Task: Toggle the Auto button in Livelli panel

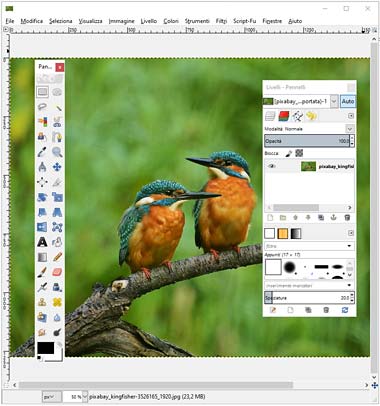Action: pos(348,101)
